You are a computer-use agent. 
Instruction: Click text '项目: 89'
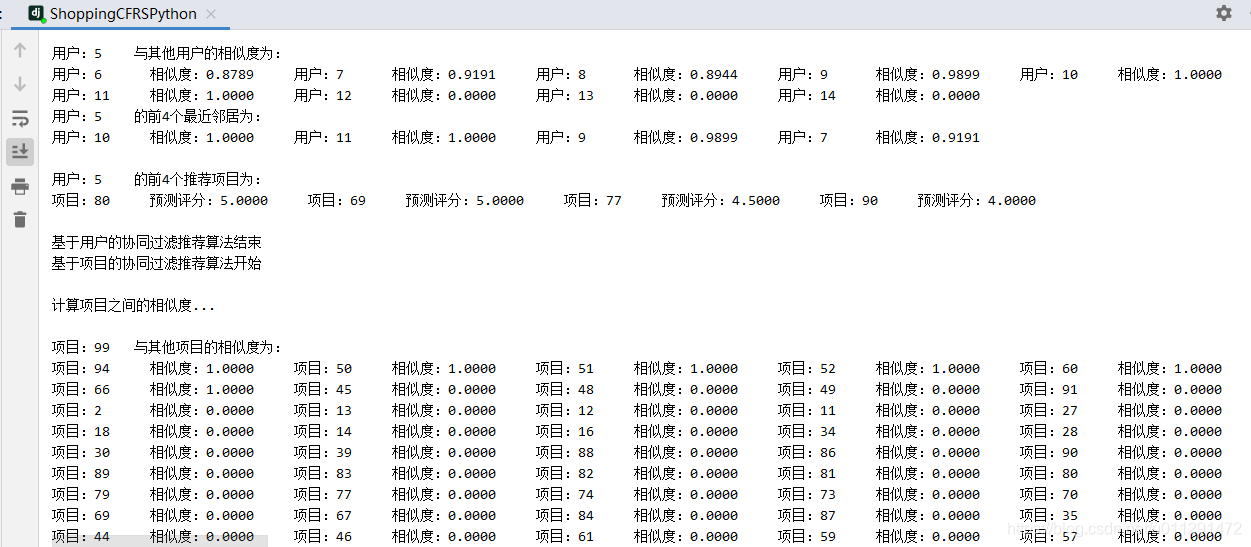click(81, 473)
